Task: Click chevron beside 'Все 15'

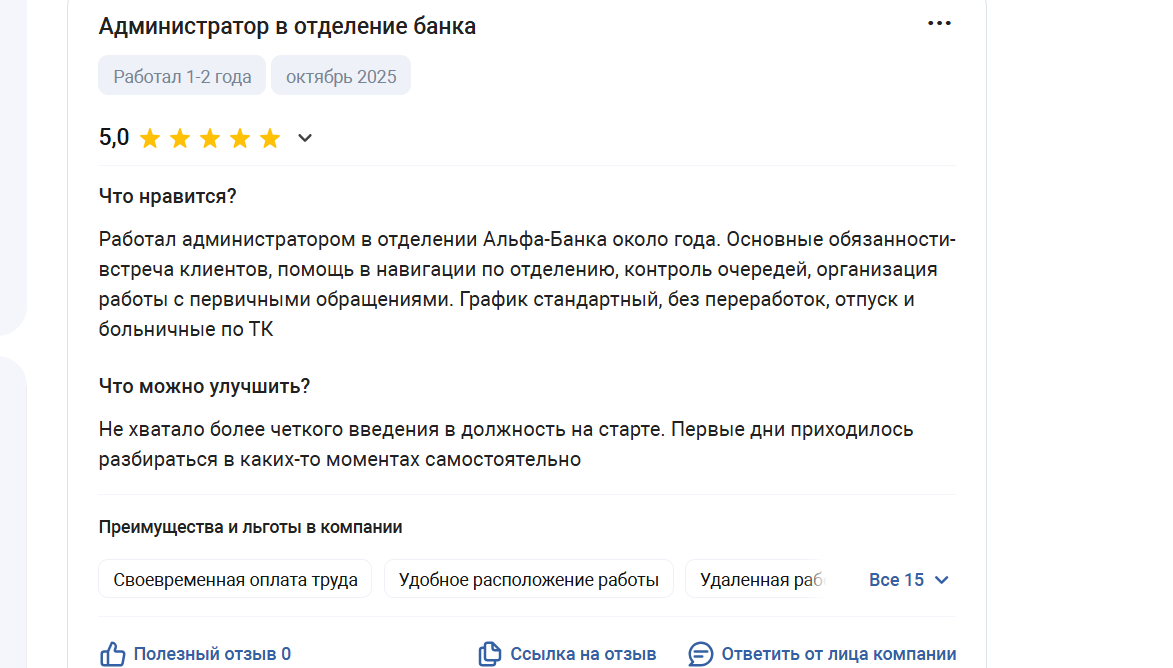Action: click(942, 580)
